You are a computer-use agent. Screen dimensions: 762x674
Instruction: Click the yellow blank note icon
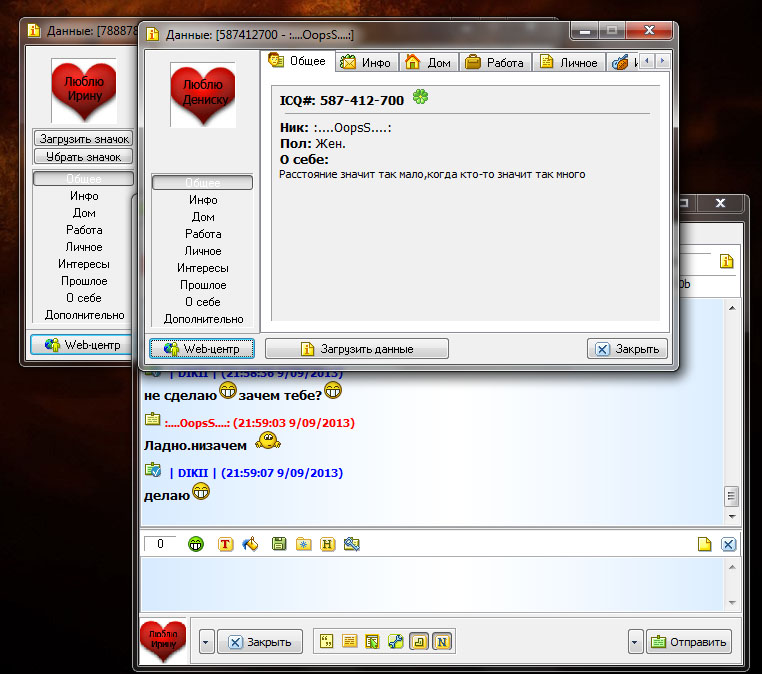pyautogui.click(x=704, y=544)
